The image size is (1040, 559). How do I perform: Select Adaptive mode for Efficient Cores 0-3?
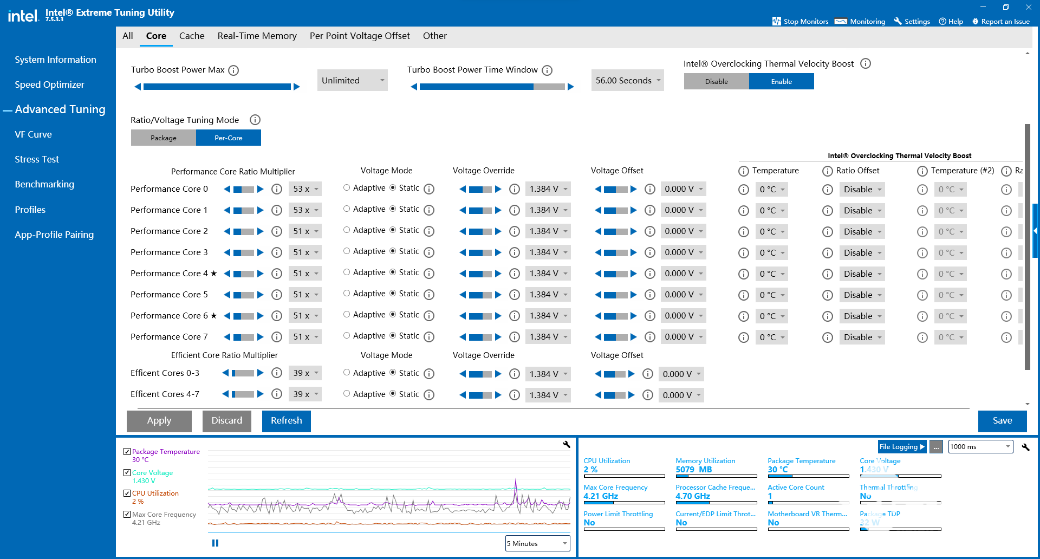[x=346, y=373]
